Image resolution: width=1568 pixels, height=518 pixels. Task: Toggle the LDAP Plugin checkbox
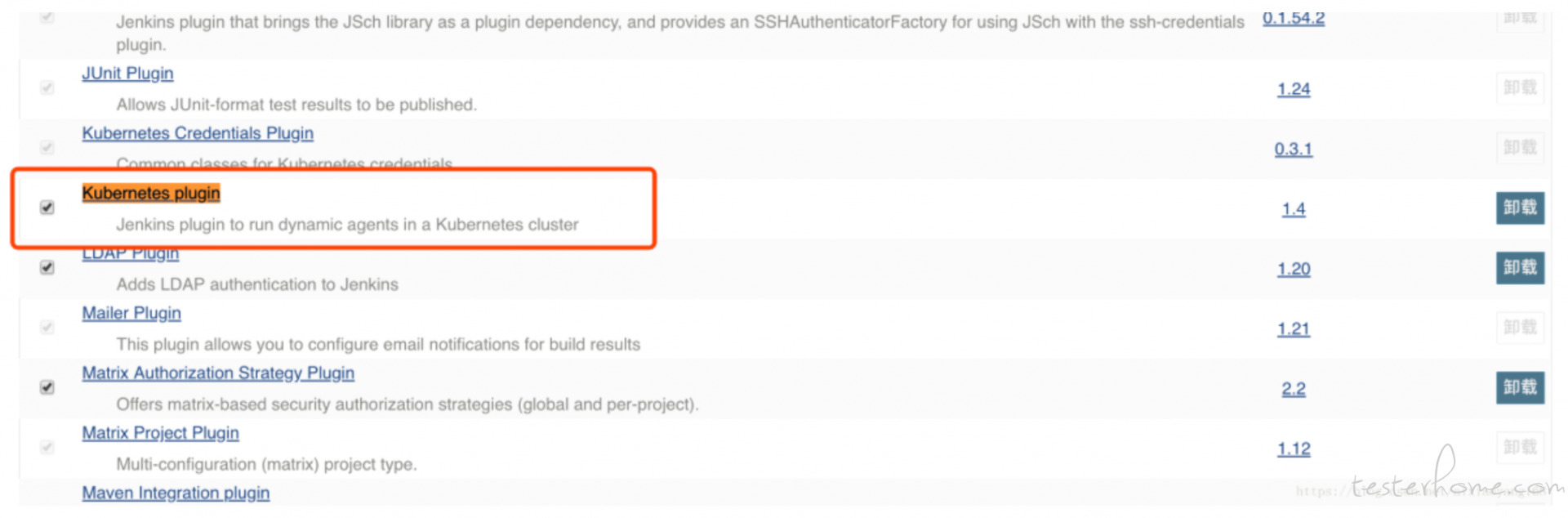pyautogui.click(x=47, y=267)
